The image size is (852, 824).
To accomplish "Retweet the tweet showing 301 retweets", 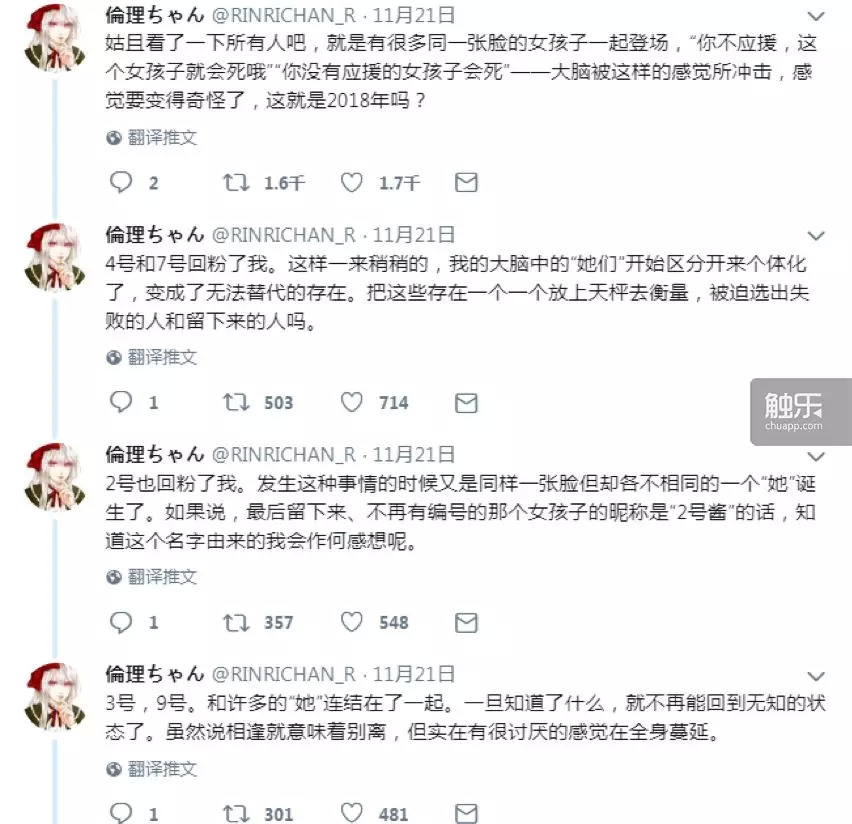I will (x=236, y=813).
